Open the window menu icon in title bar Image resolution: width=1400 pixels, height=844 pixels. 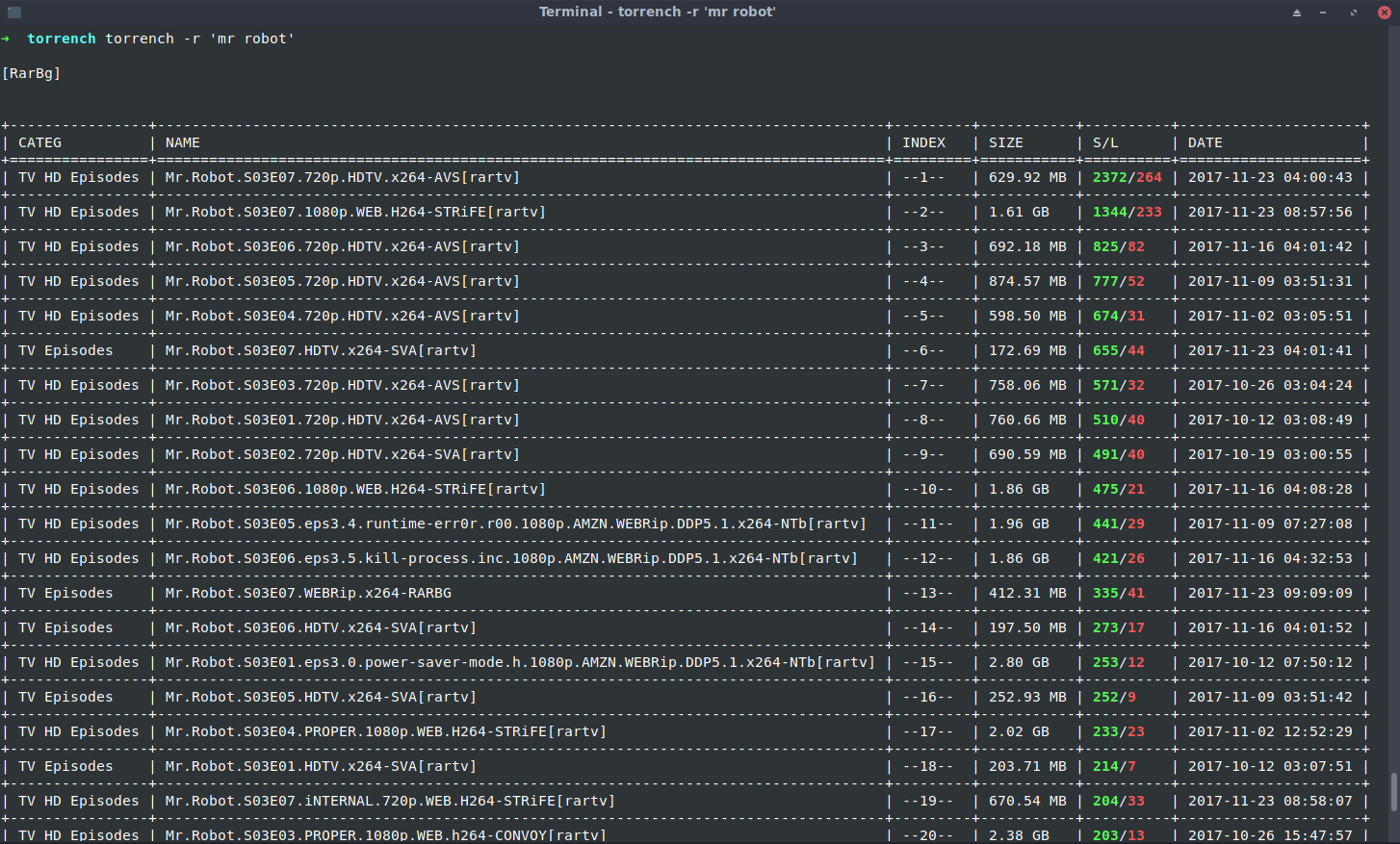tap(13, 13)
